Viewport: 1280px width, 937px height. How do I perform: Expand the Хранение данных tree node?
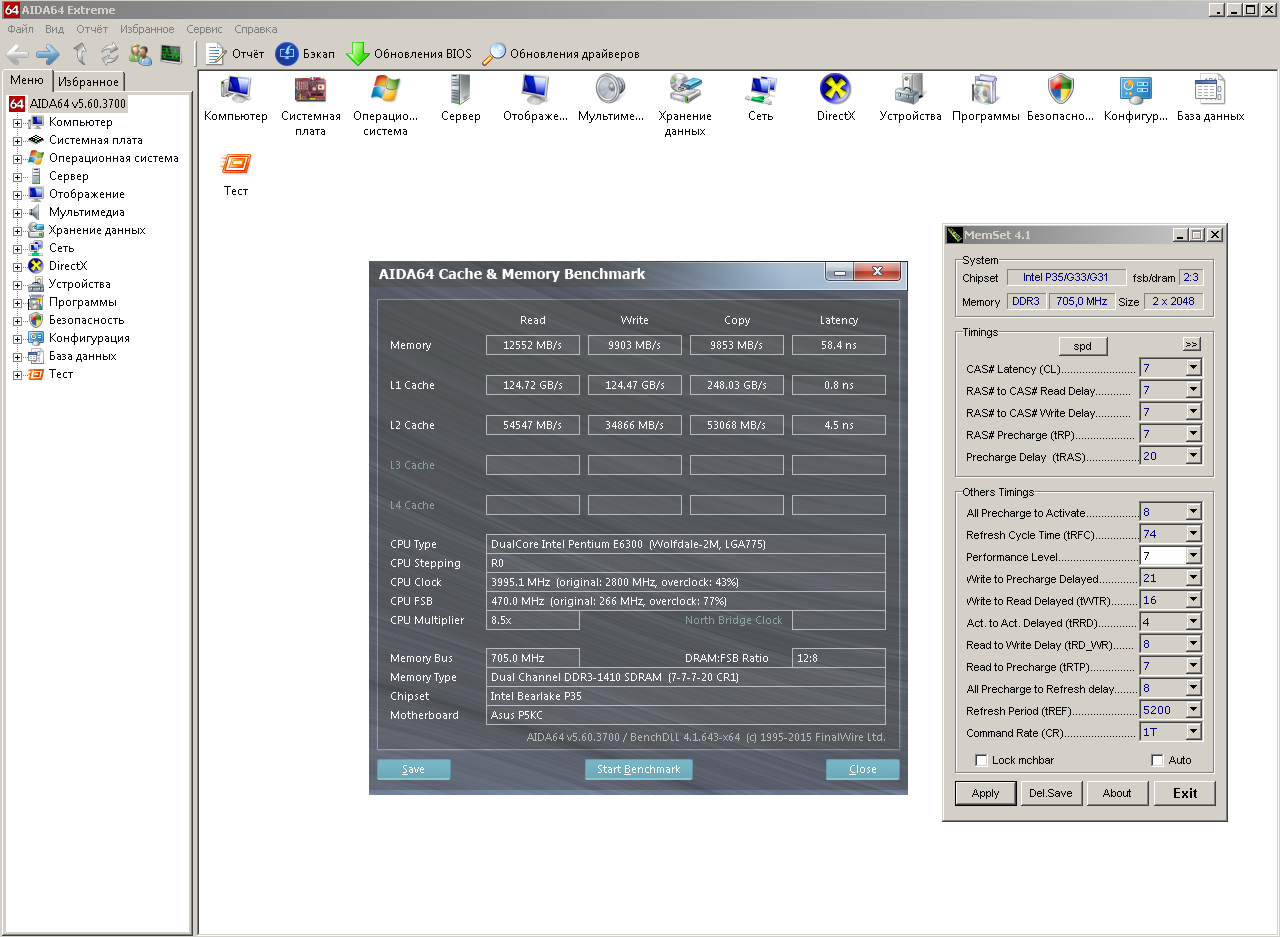pyautogui.click(x=17, y=231)
